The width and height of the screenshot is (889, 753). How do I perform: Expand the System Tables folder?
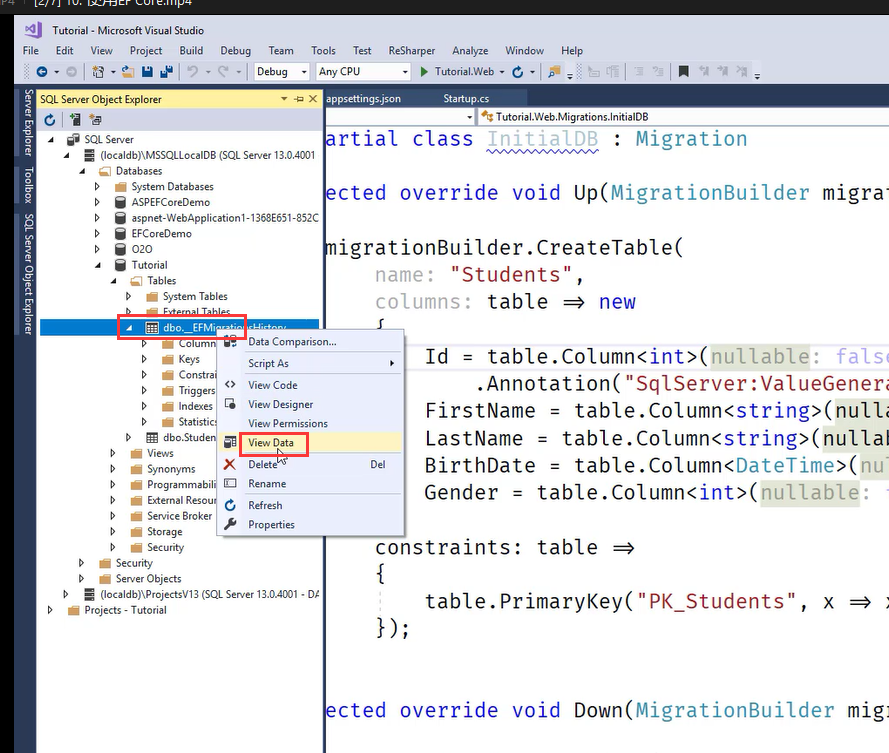pos(128,297)
